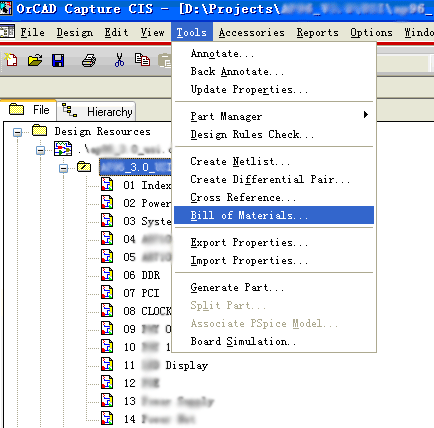The image size is (434, 428).
Task: Click the Save floppy disk icon
Action: [58, 61]
